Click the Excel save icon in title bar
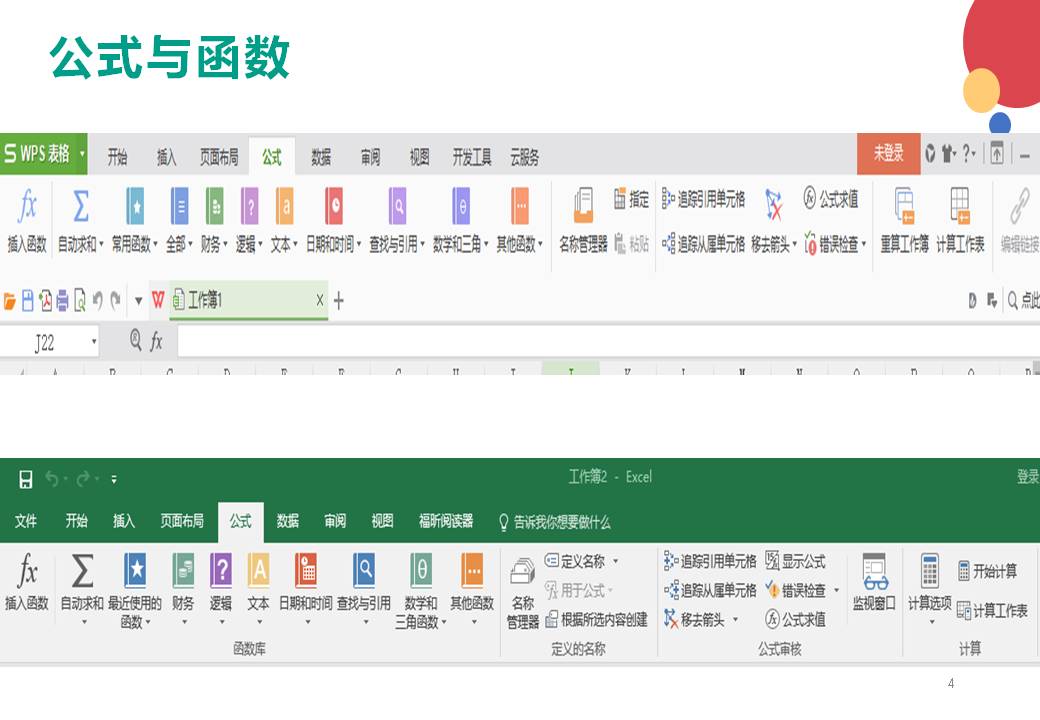 click(x=26, y=479)
